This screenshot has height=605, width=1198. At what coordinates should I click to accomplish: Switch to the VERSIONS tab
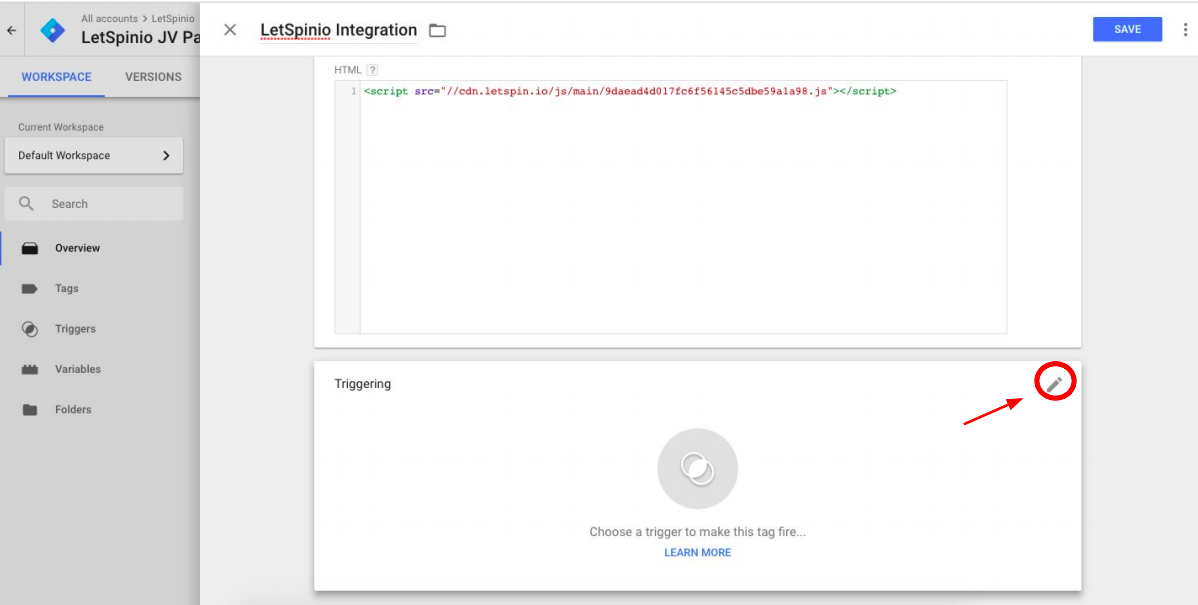(x=154, y=77)
